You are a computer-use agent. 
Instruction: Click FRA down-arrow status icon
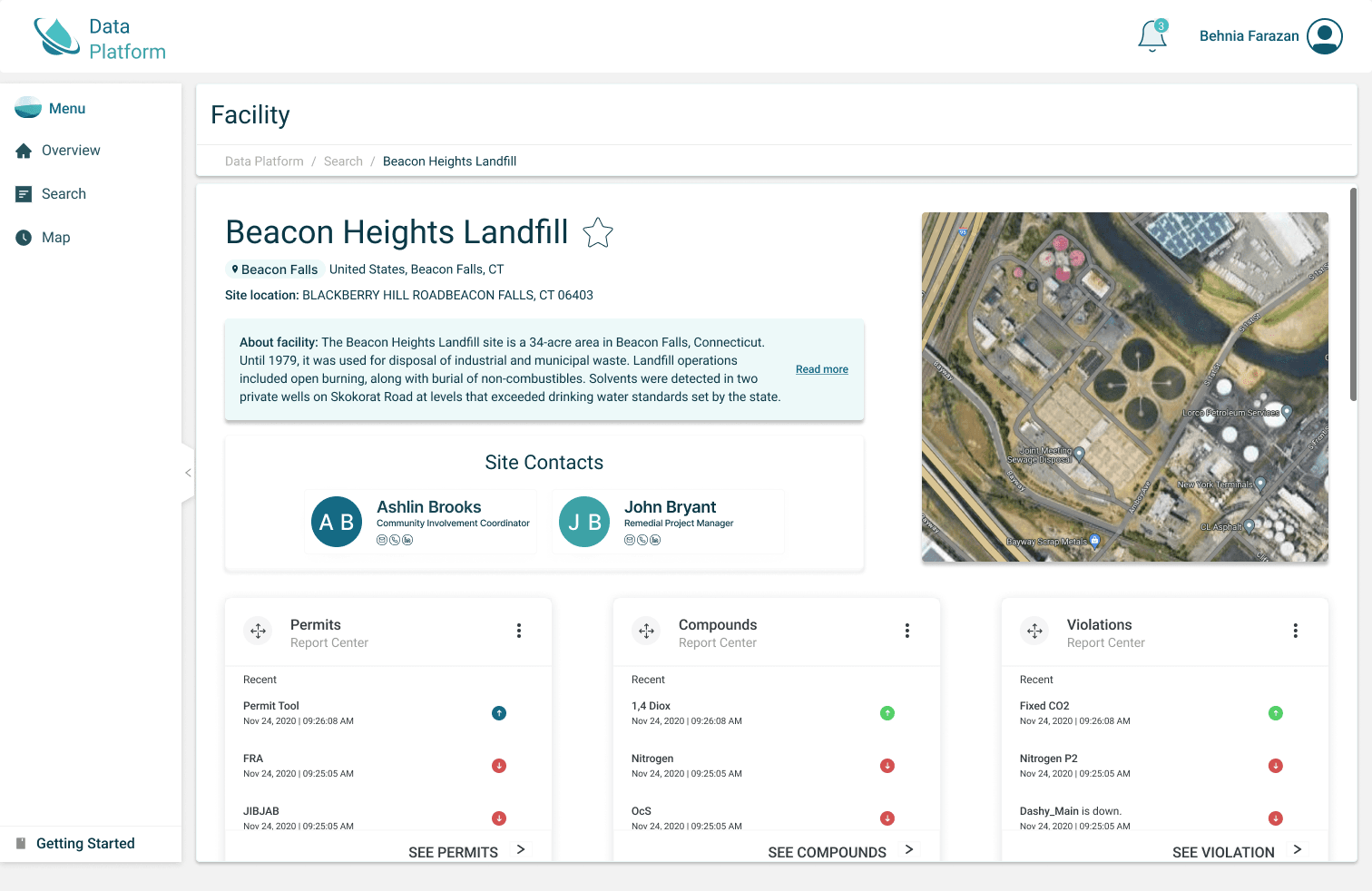point(499,766)
